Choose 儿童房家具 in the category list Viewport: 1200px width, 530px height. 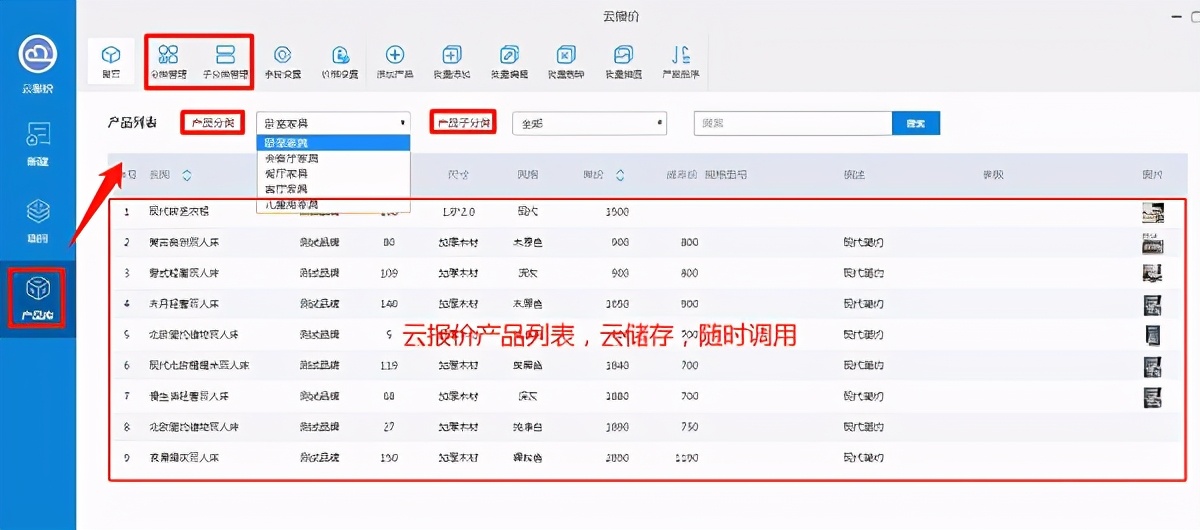333,203
